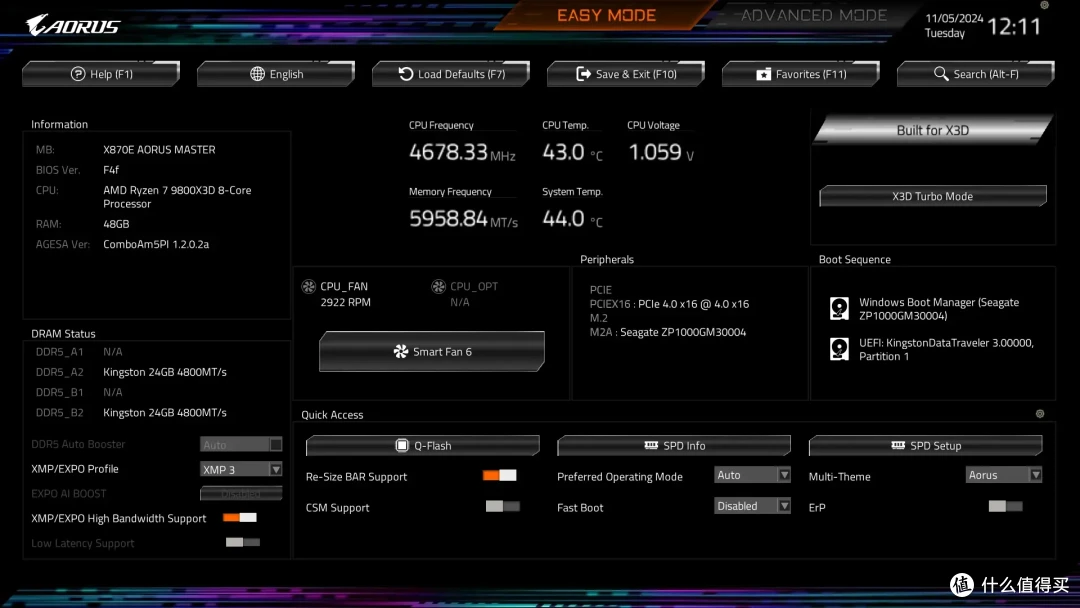This screenshot has width=1080, height=608.
Task: Click the 12:11 clock display
Action: [1014, 27]
